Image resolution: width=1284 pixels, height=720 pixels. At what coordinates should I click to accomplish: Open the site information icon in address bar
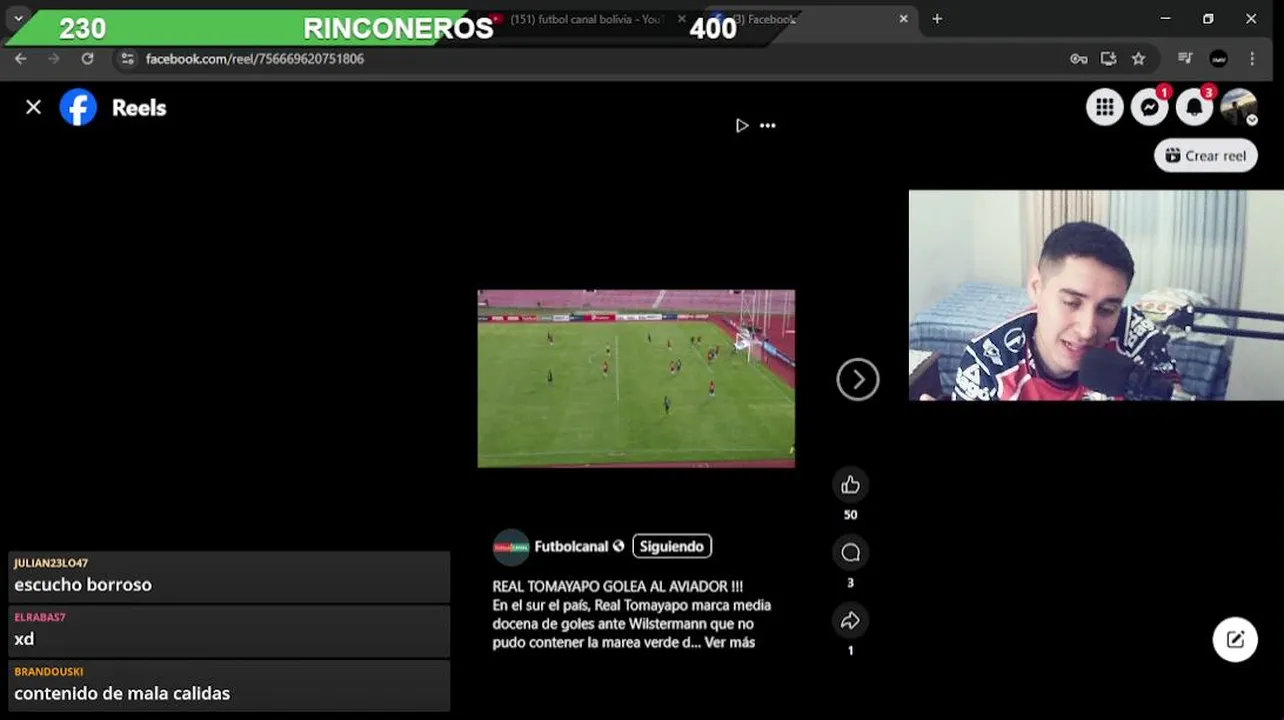point(127,59)
